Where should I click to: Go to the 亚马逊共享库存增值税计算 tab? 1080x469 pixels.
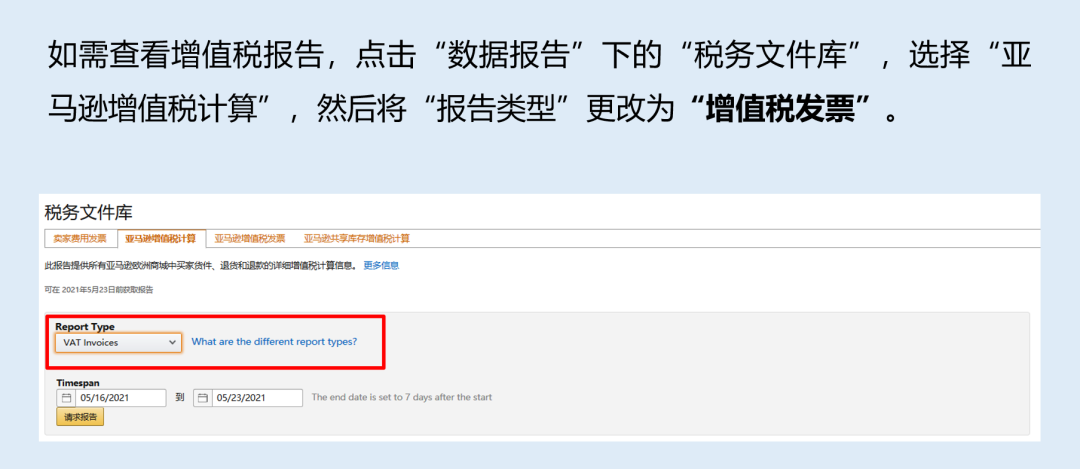point(357,238)
